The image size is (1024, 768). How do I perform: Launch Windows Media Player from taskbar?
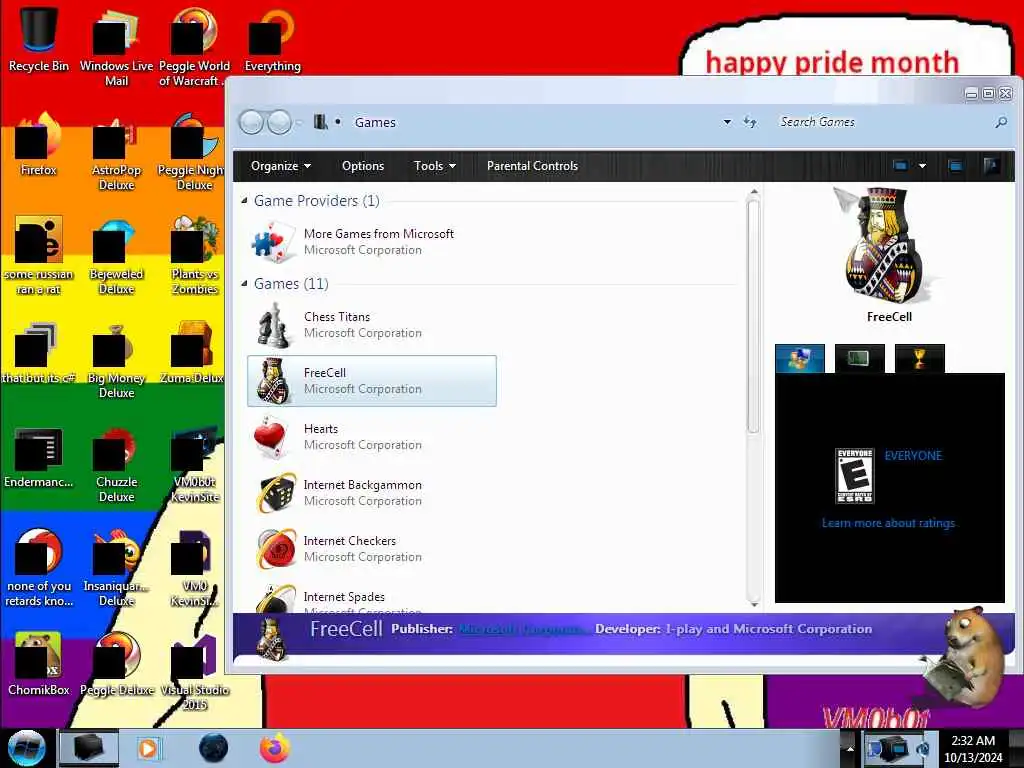click(149, 748)
